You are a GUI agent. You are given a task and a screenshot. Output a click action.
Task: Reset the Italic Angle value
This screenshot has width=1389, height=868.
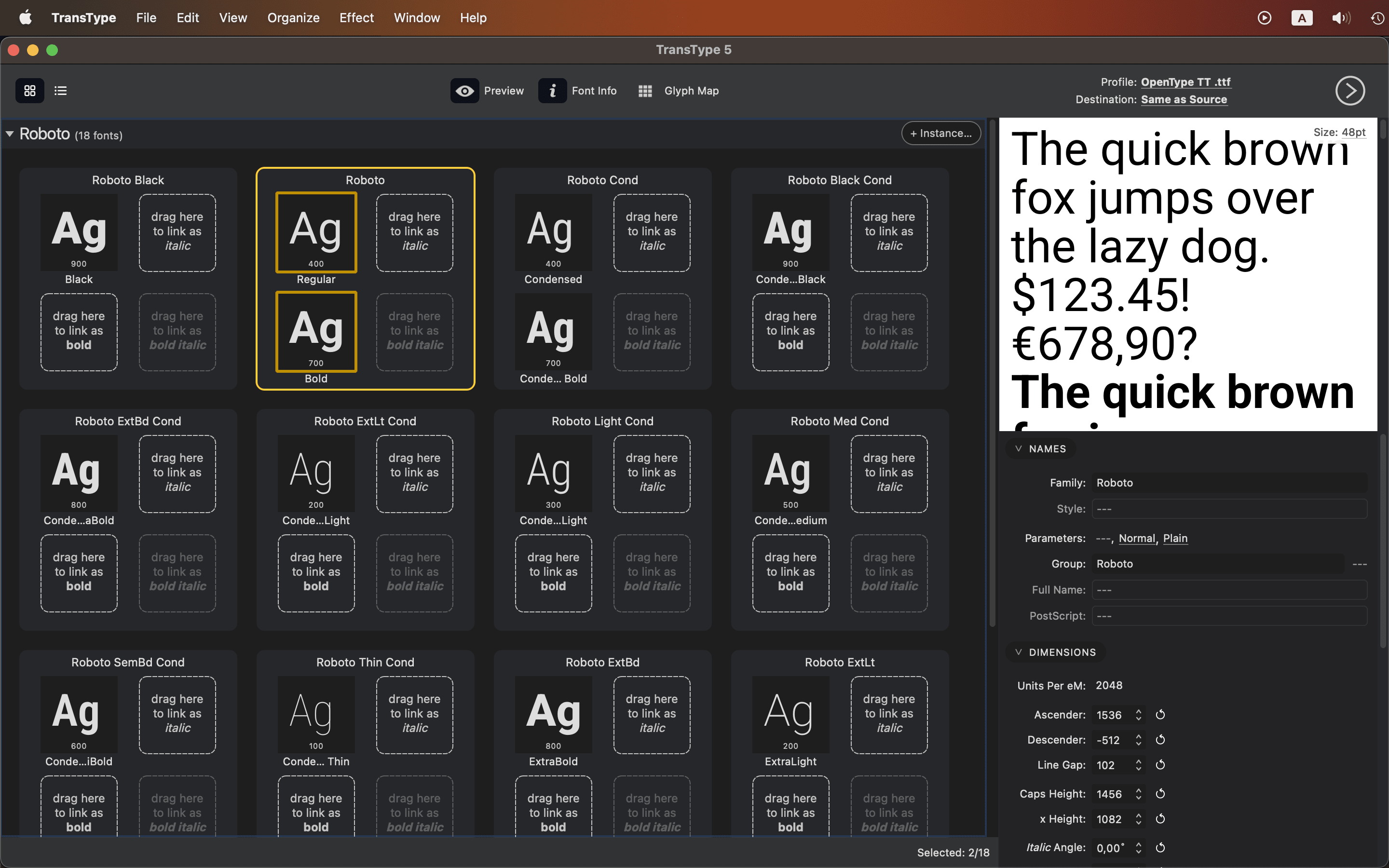pyautogui.click(x=1160, y=848)
